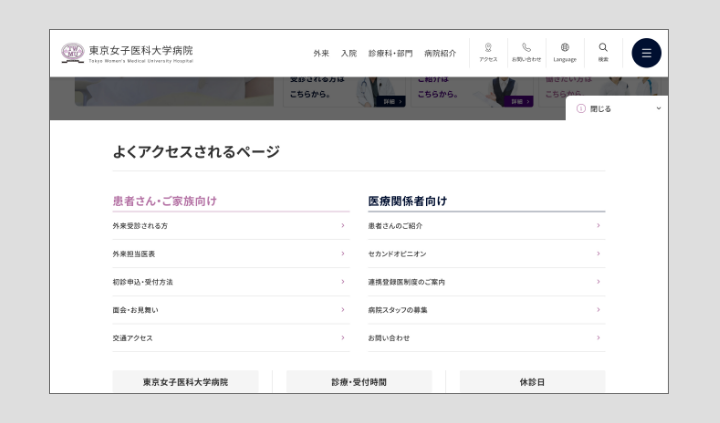This screenshot has height=423, width=720.
Task: Select the Language globe icon
Action: pos(564,48)
